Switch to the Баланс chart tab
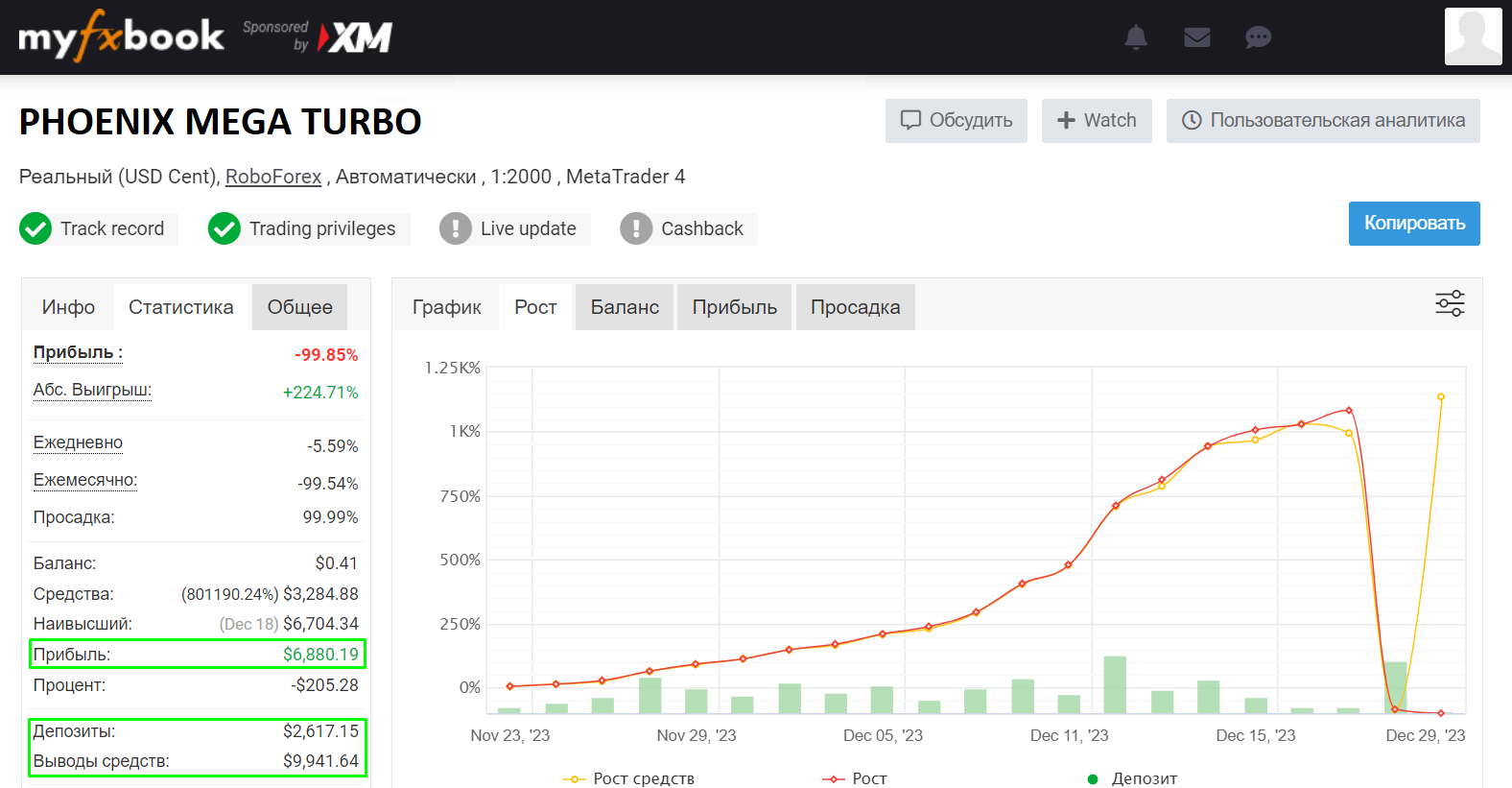Screen dimensions: 1512x788 pos(625,307)
